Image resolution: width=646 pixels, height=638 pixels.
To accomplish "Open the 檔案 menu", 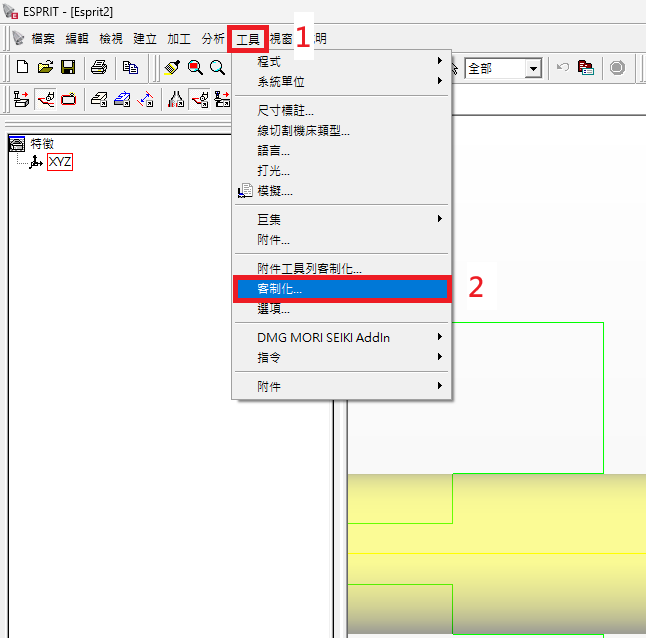I will tap(42, 39).
